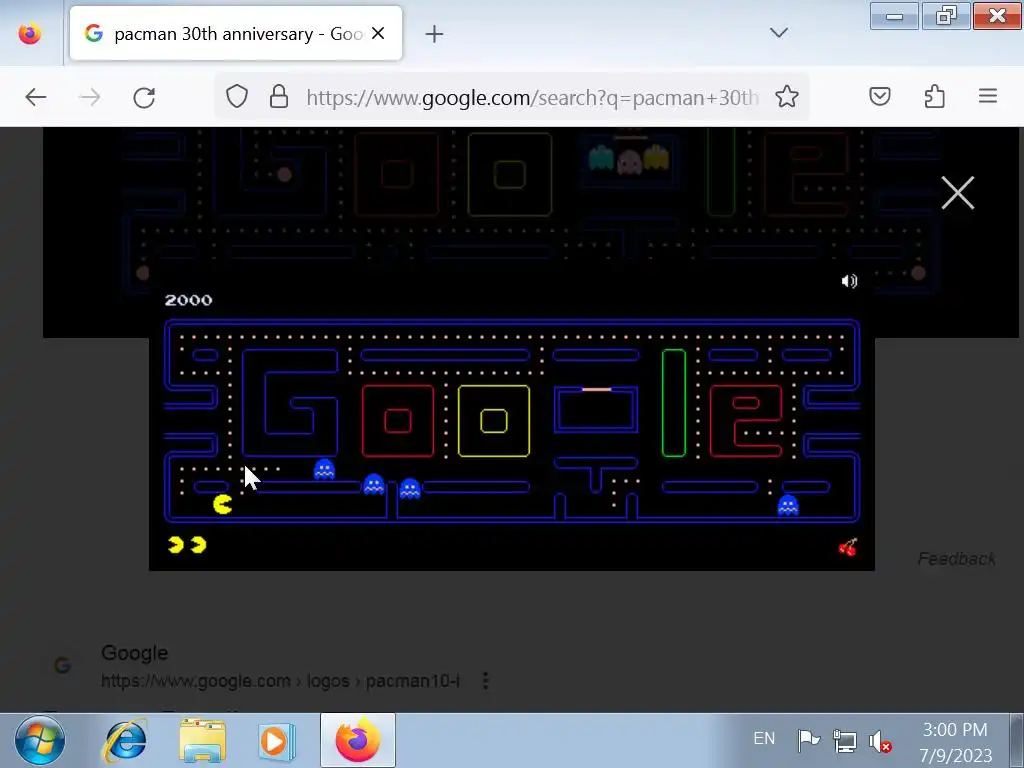Expand the list all tabs chevron
1024x768 pixels.
tap(778, 33)
